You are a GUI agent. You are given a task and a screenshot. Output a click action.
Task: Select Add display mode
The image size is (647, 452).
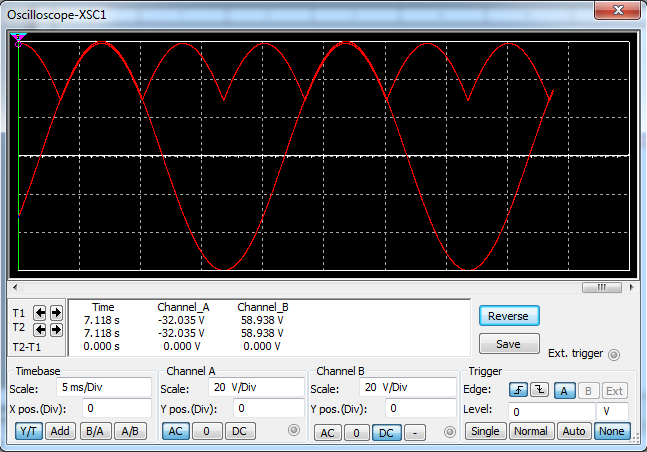pyautogui.click(x=60, y=431)
